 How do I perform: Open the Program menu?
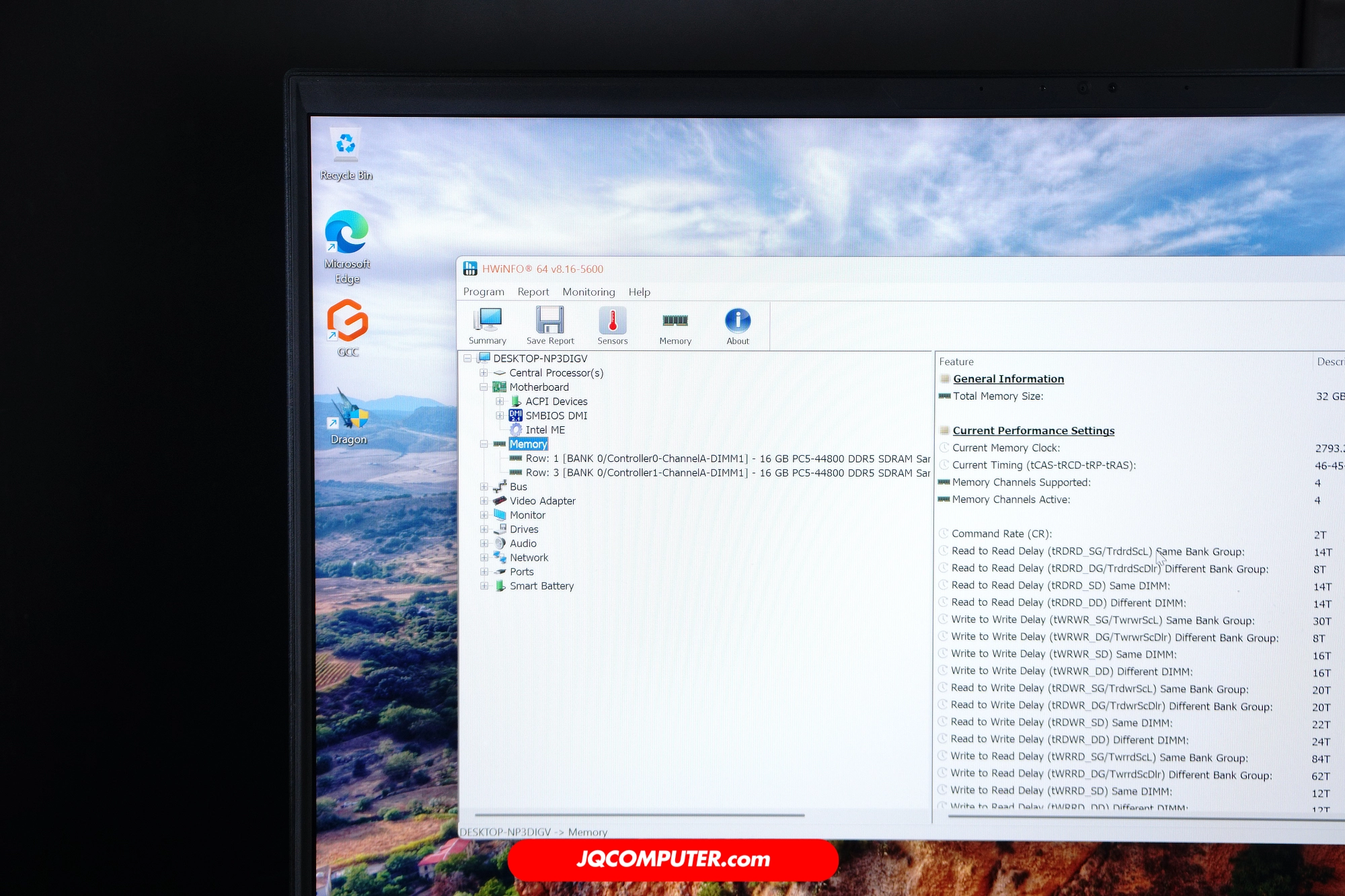point(483,292)
